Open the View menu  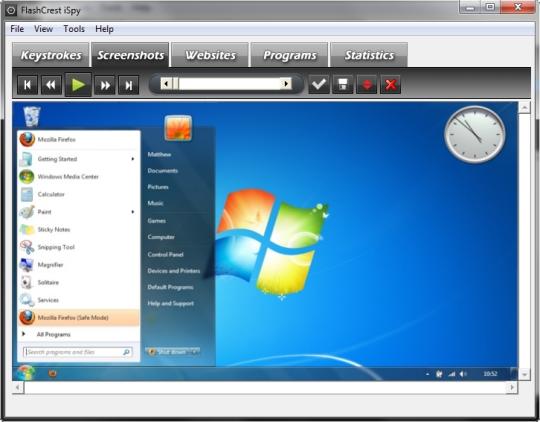point(43,29)
